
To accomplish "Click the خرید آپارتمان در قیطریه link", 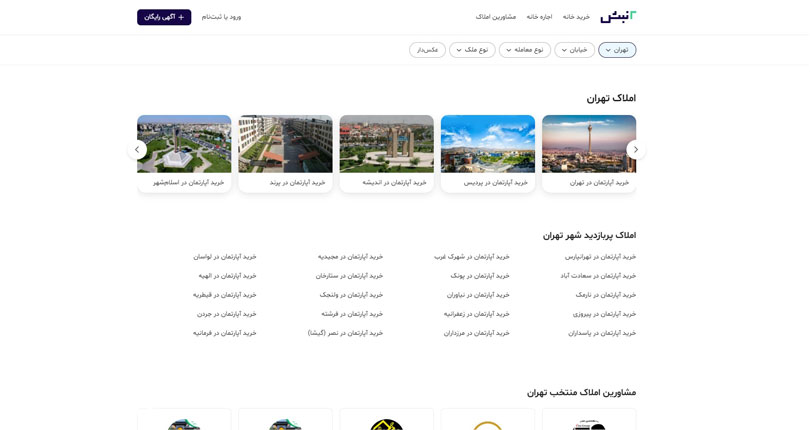I will 225,295.
